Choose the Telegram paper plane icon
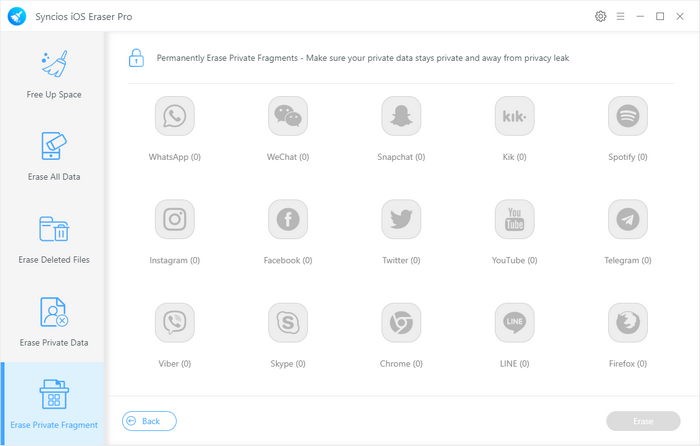Screen dimensions: 700x446 click(x=628, y=219)
